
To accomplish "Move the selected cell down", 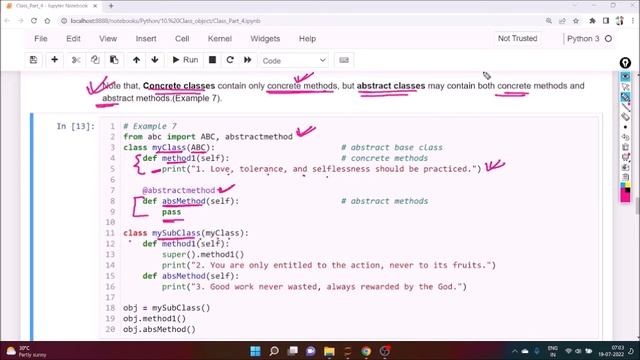I will pyautogui.click(x=155, y=60).
